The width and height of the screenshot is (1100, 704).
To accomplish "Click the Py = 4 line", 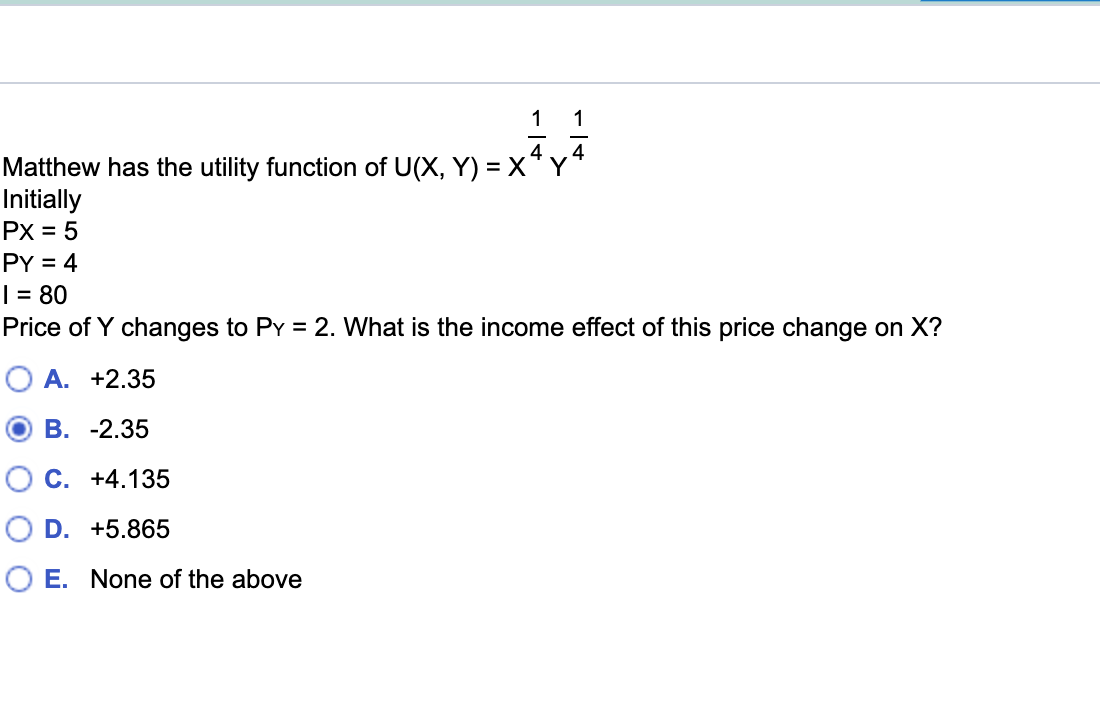I will coord(38,263).
